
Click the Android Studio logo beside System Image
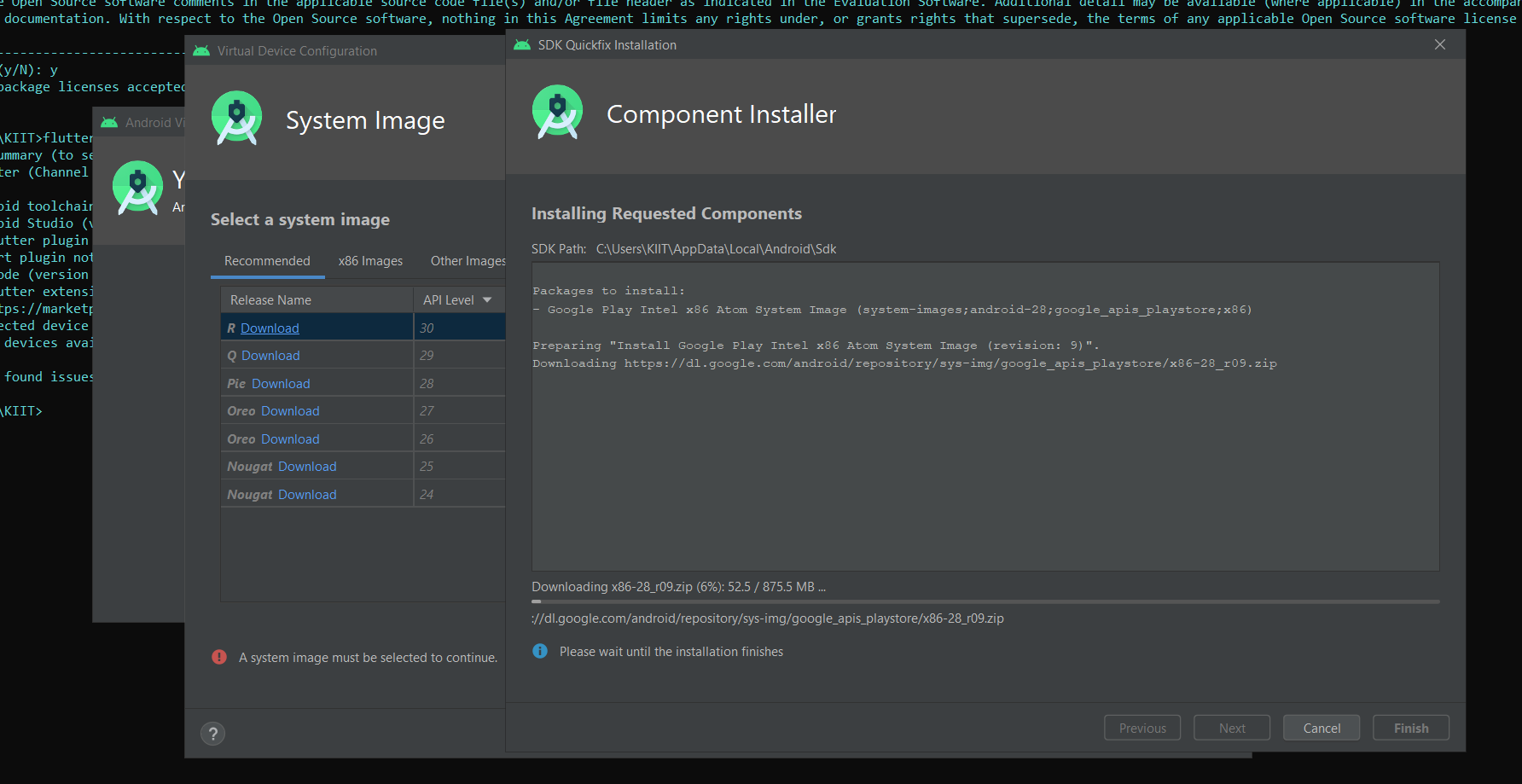point(236,118)
